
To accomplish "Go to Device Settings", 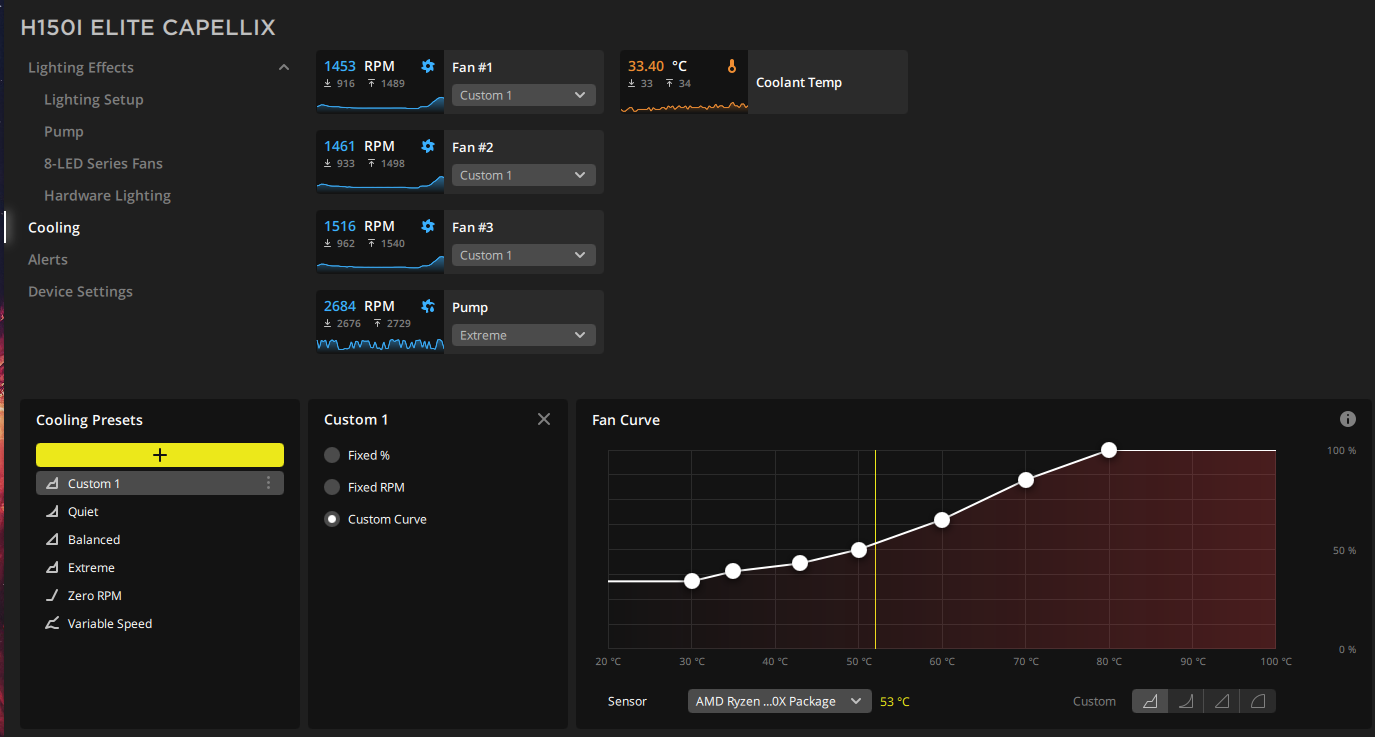I will pos(80,291).
